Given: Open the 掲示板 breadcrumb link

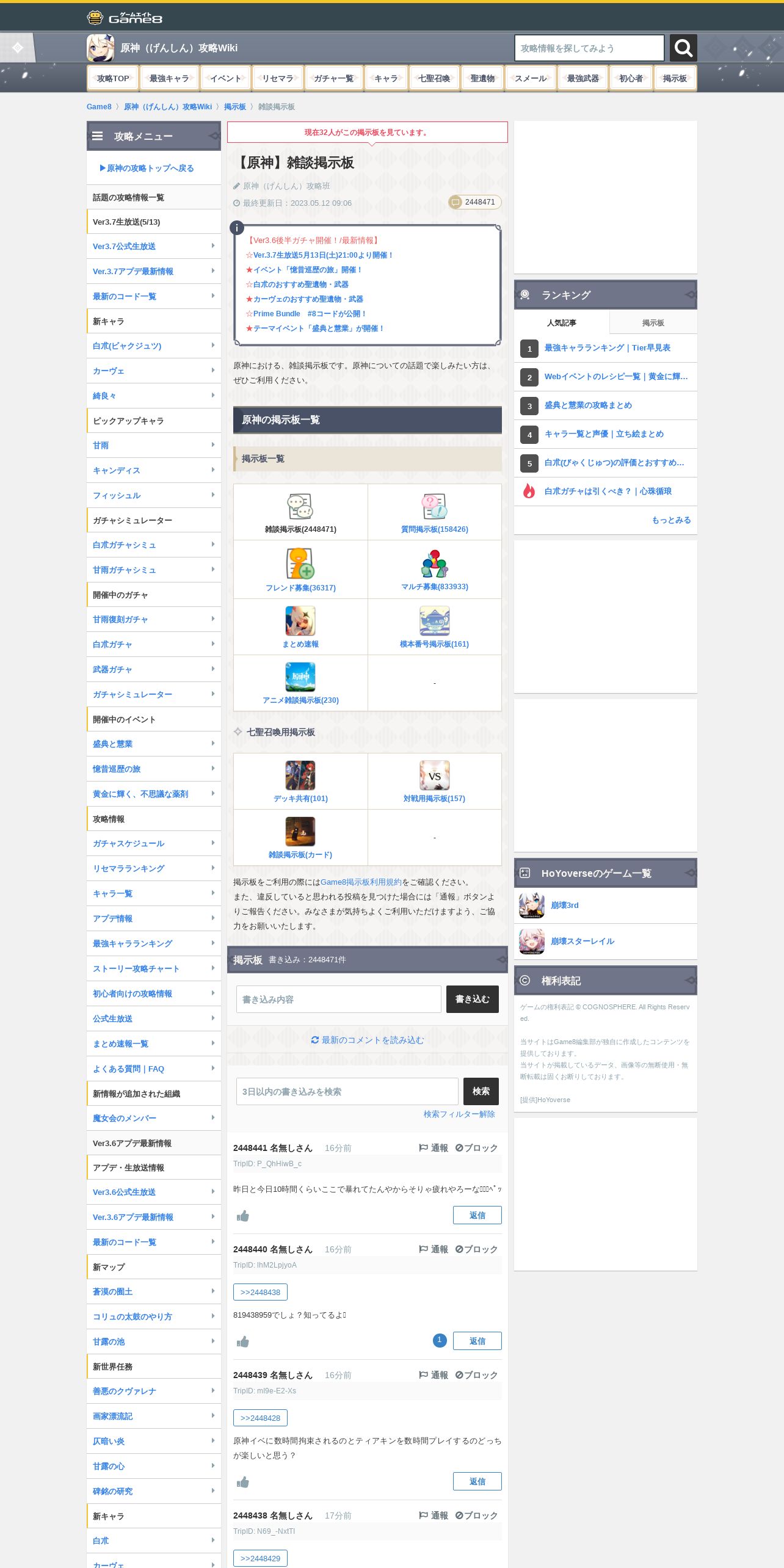Looking at the screenshot, I should click(x=235, y=107).
